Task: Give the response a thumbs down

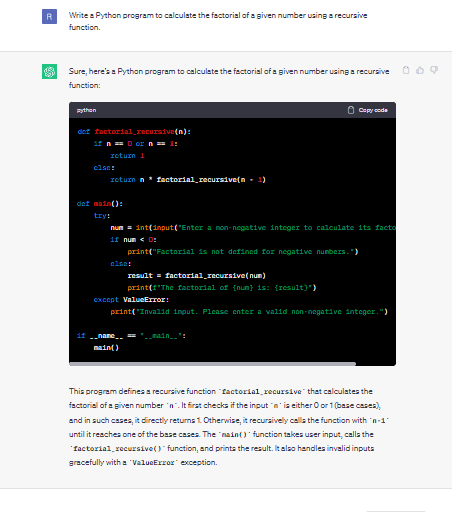Action: 434,70
